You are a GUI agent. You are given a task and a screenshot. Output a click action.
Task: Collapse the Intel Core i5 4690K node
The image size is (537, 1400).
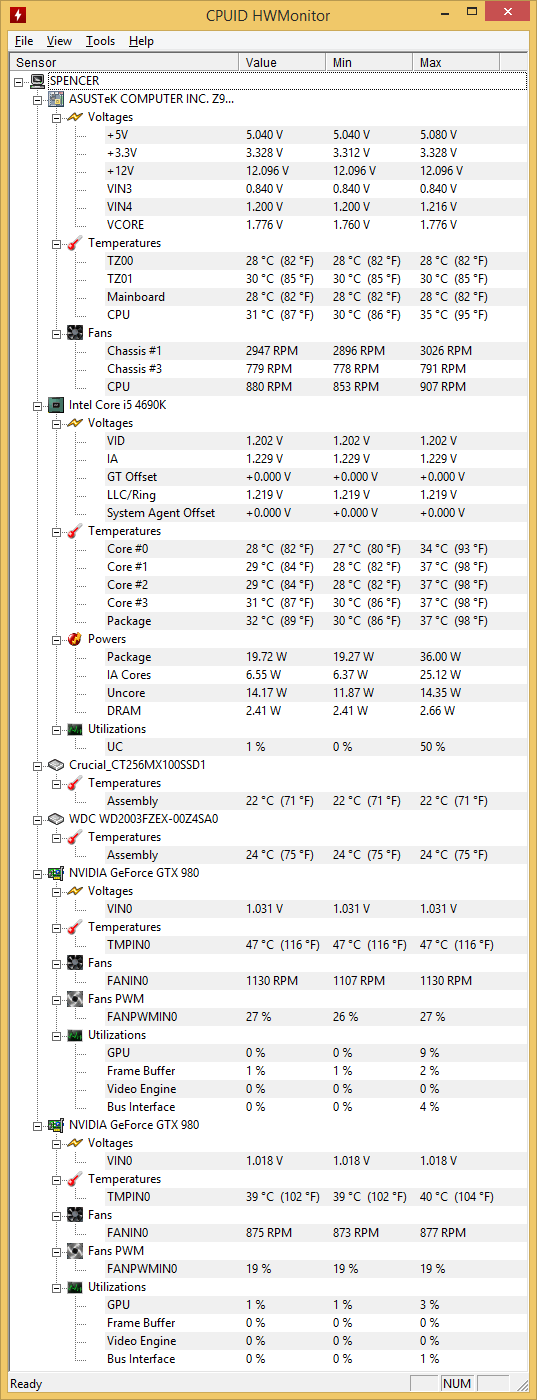coord(38,405)
